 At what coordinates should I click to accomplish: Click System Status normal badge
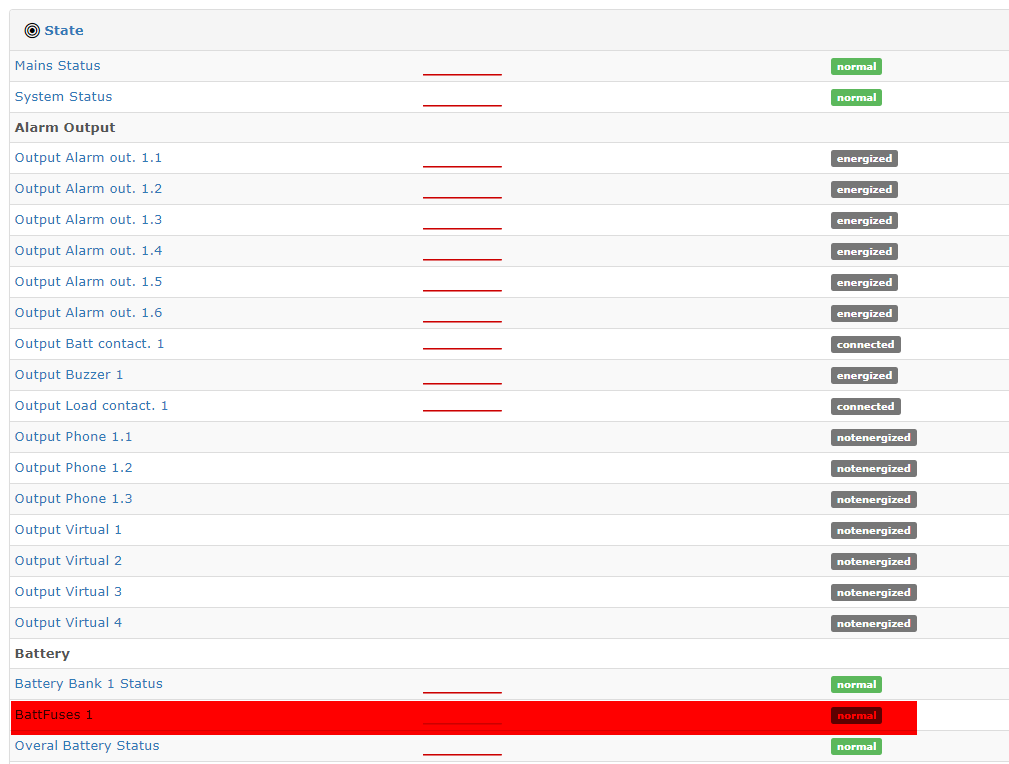click(856, 97)
